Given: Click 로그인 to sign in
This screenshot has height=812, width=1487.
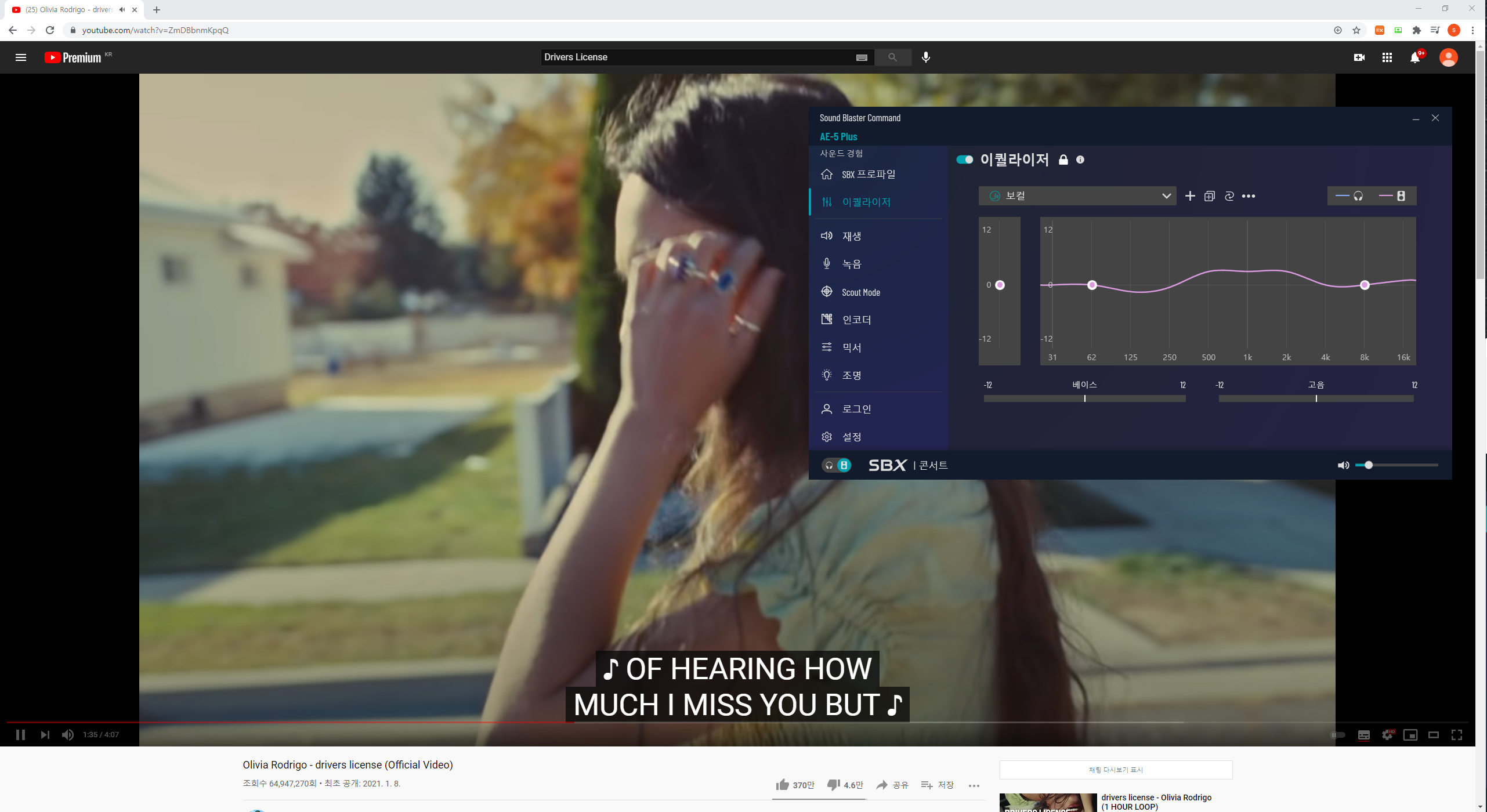Looking at the screenshot, I should tap(878, 409).
